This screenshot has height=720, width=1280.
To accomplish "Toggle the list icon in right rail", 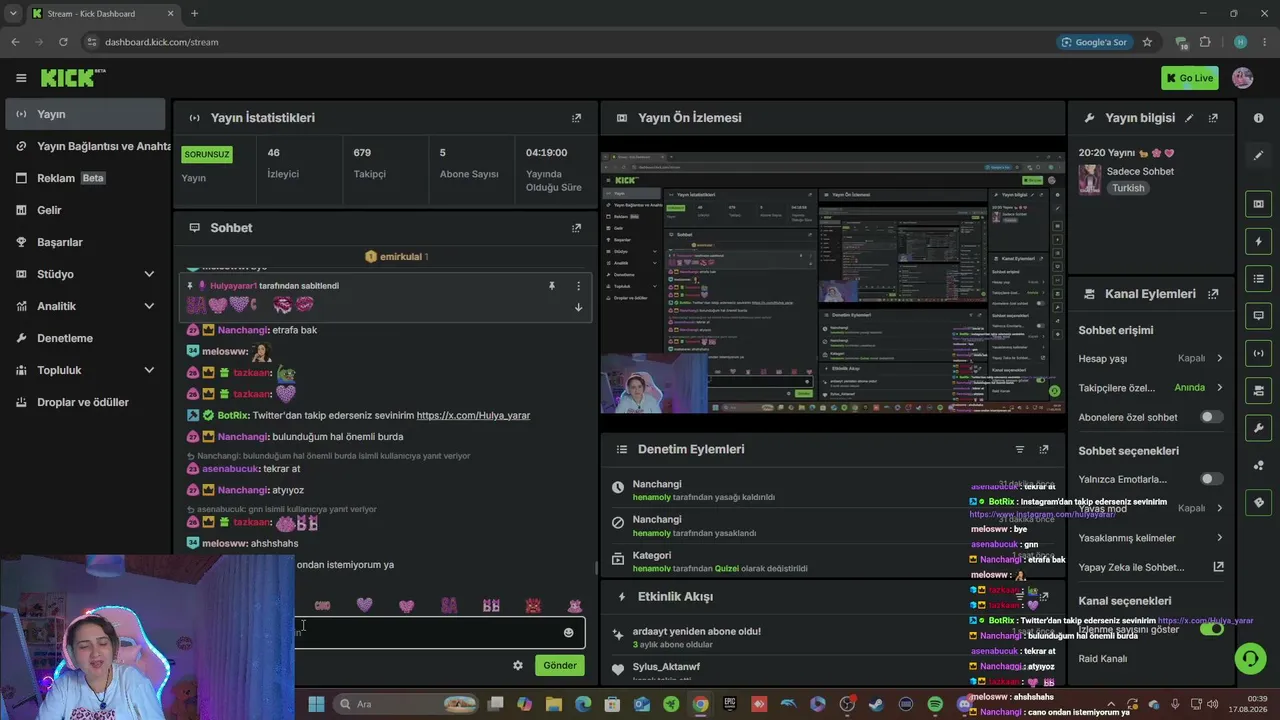I will click(x=1258, y=279).
